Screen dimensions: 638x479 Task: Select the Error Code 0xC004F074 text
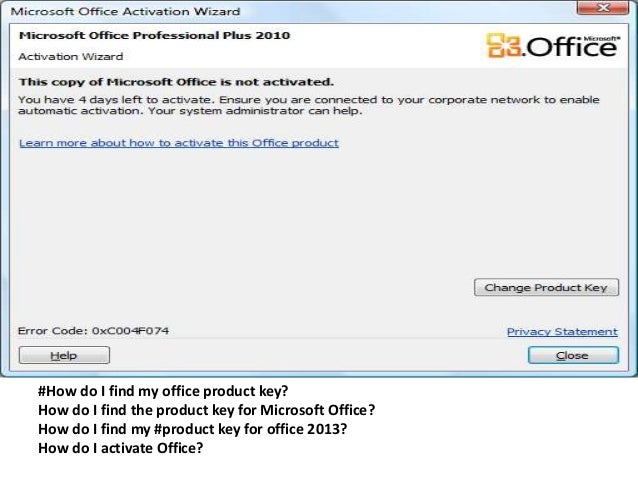tap(93, 331)
